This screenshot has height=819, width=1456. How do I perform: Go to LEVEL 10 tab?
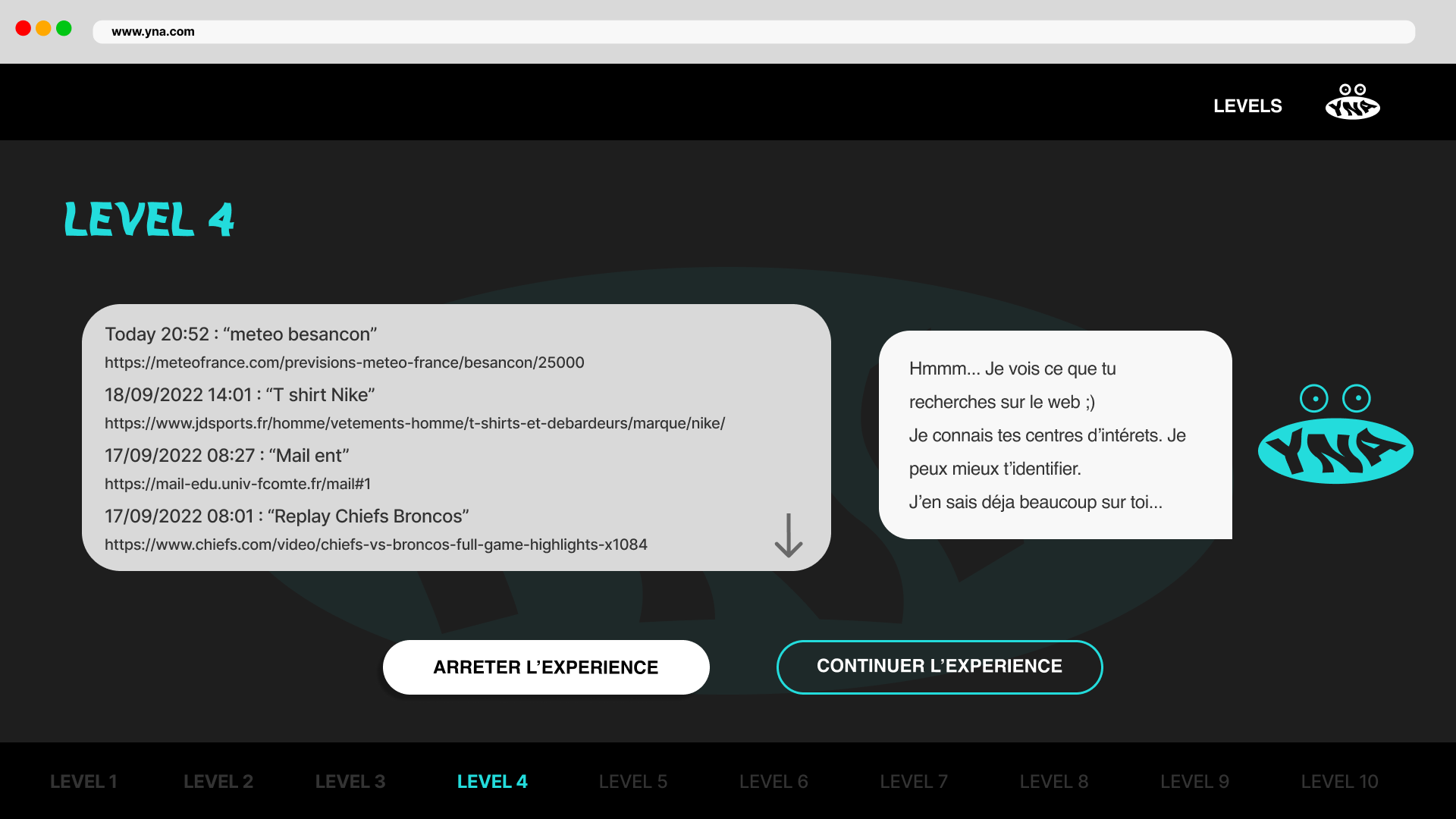point(1340,781)
